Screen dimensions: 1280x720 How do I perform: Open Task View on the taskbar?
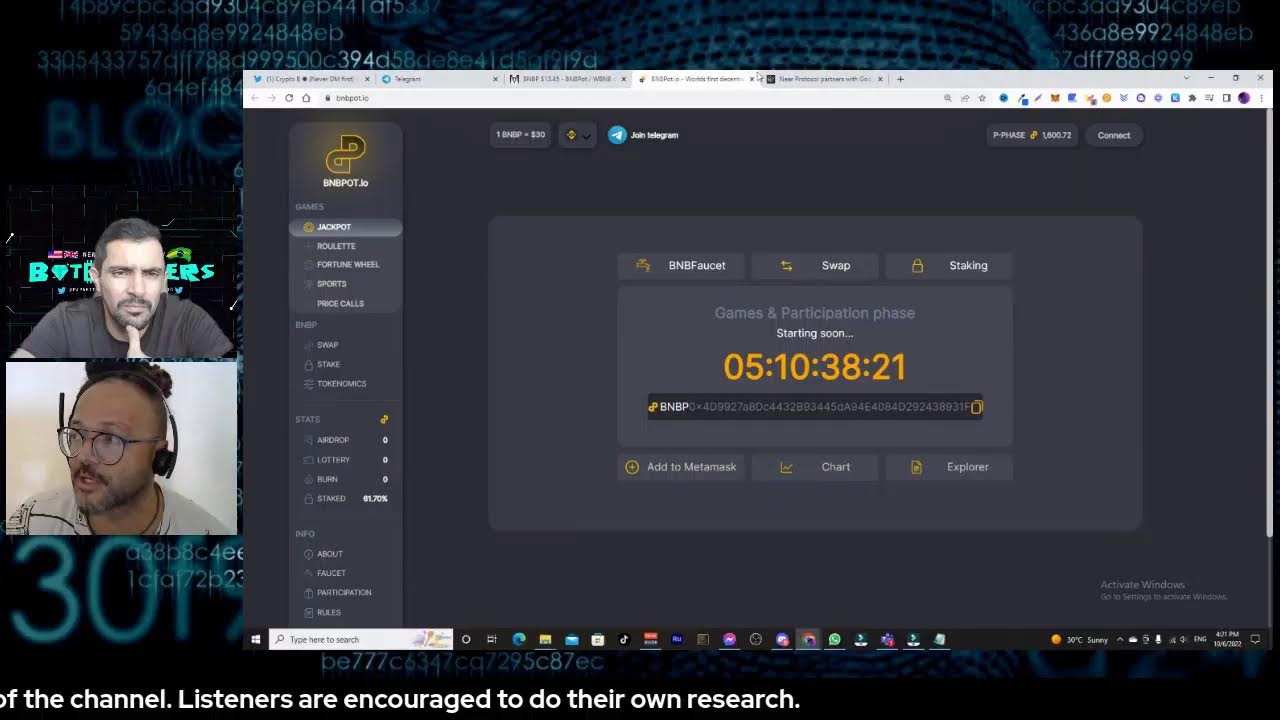(492, 639)
